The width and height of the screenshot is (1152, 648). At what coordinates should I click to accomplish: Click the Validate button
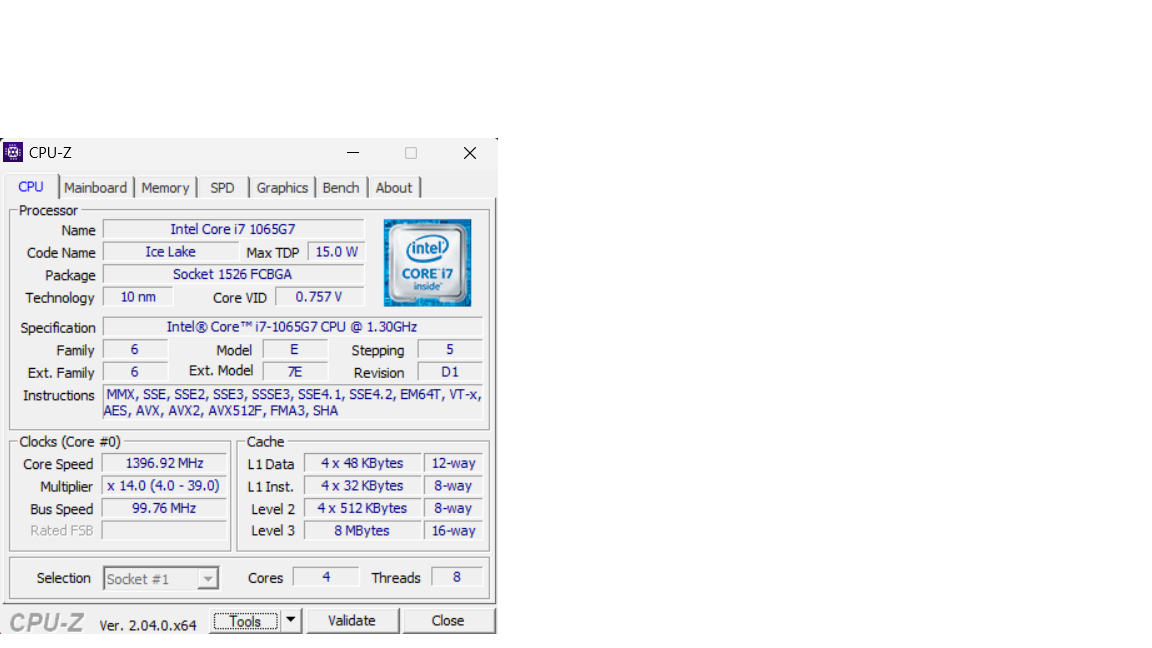coord(352,621)
